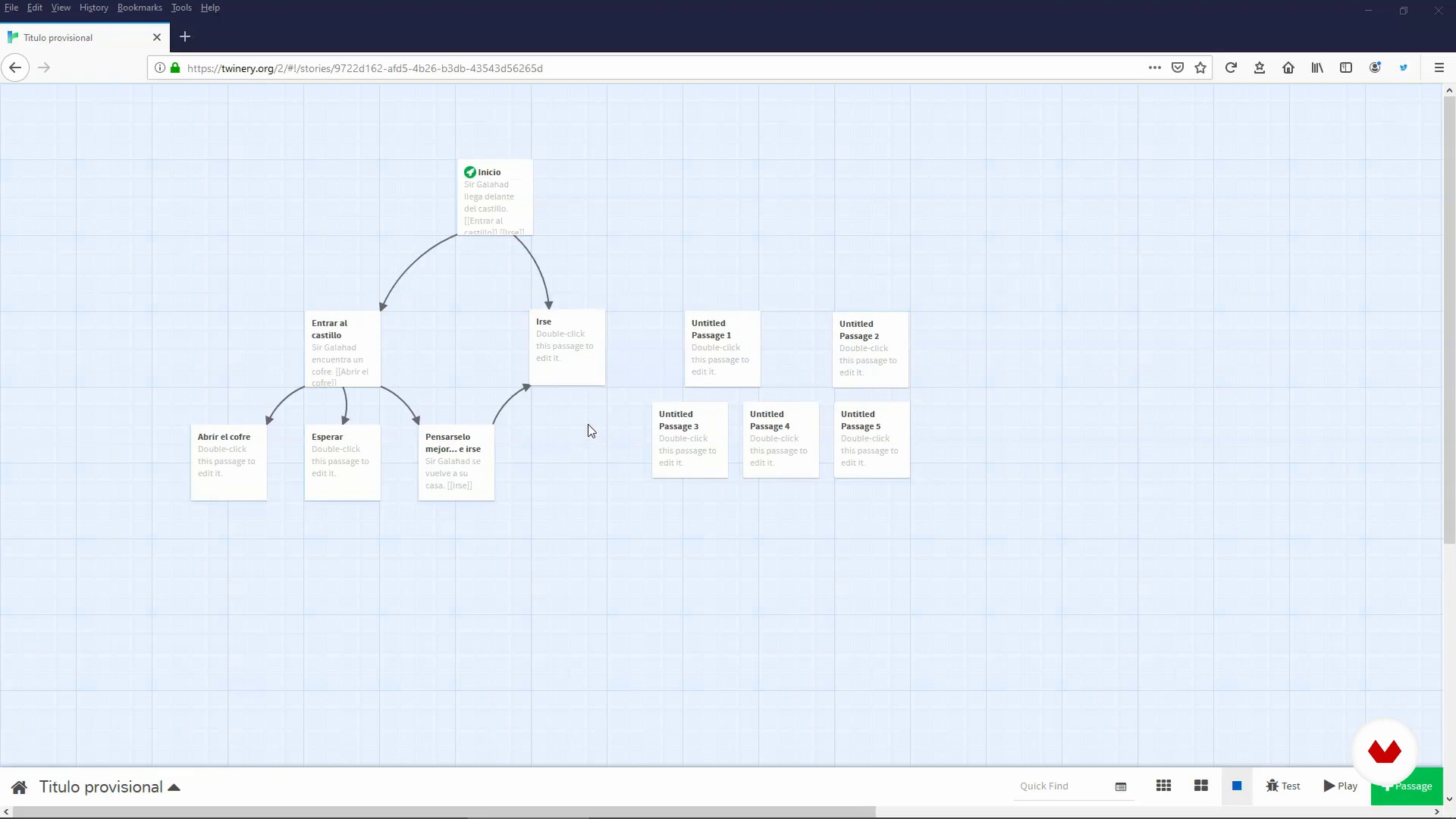Select the Esperar passage
The width and height of the screenshot is (1456, 819).
pyautogui.click(x=342, y=463)
